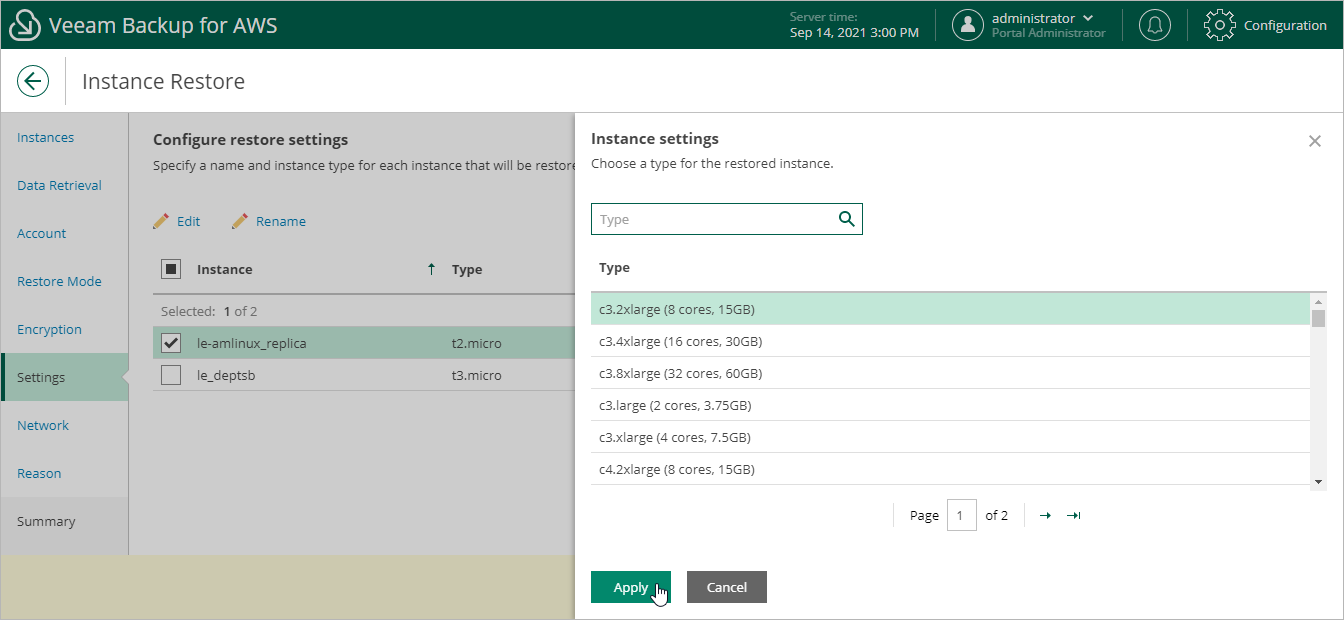Screen dimensions: 1344x620
Task: Click the administrator profile icon
Action: click(x=968, y=24)
